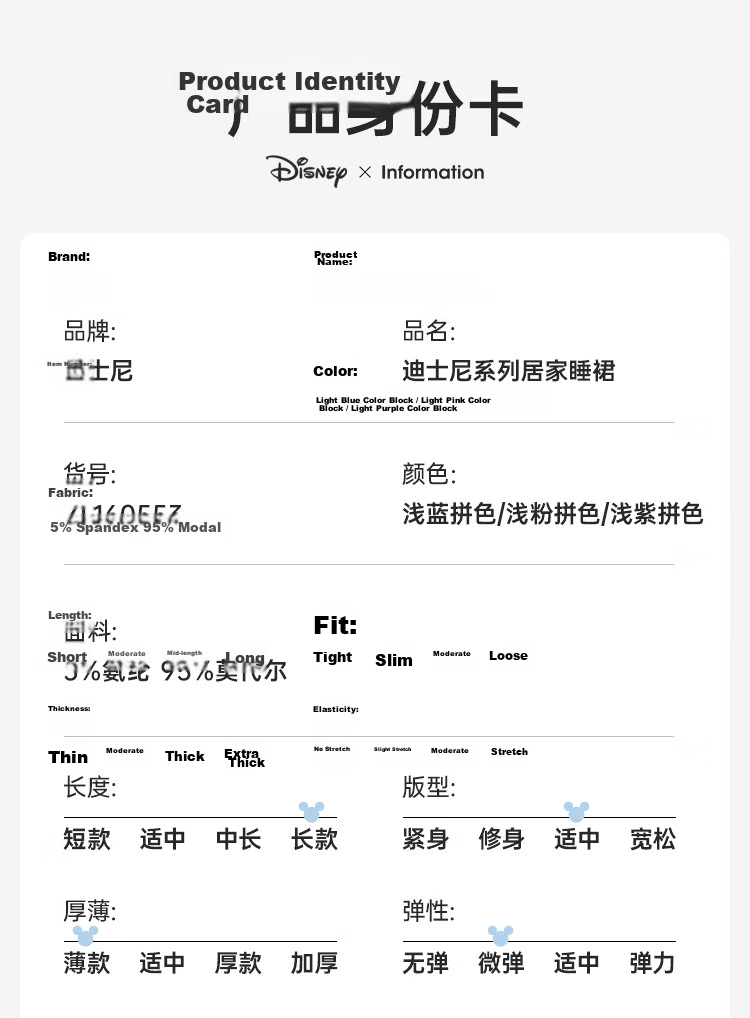The width and height of the screenshot is (750, 1018).
Task: Click the 'Elasticity:' label
Action: coord(336,709)
